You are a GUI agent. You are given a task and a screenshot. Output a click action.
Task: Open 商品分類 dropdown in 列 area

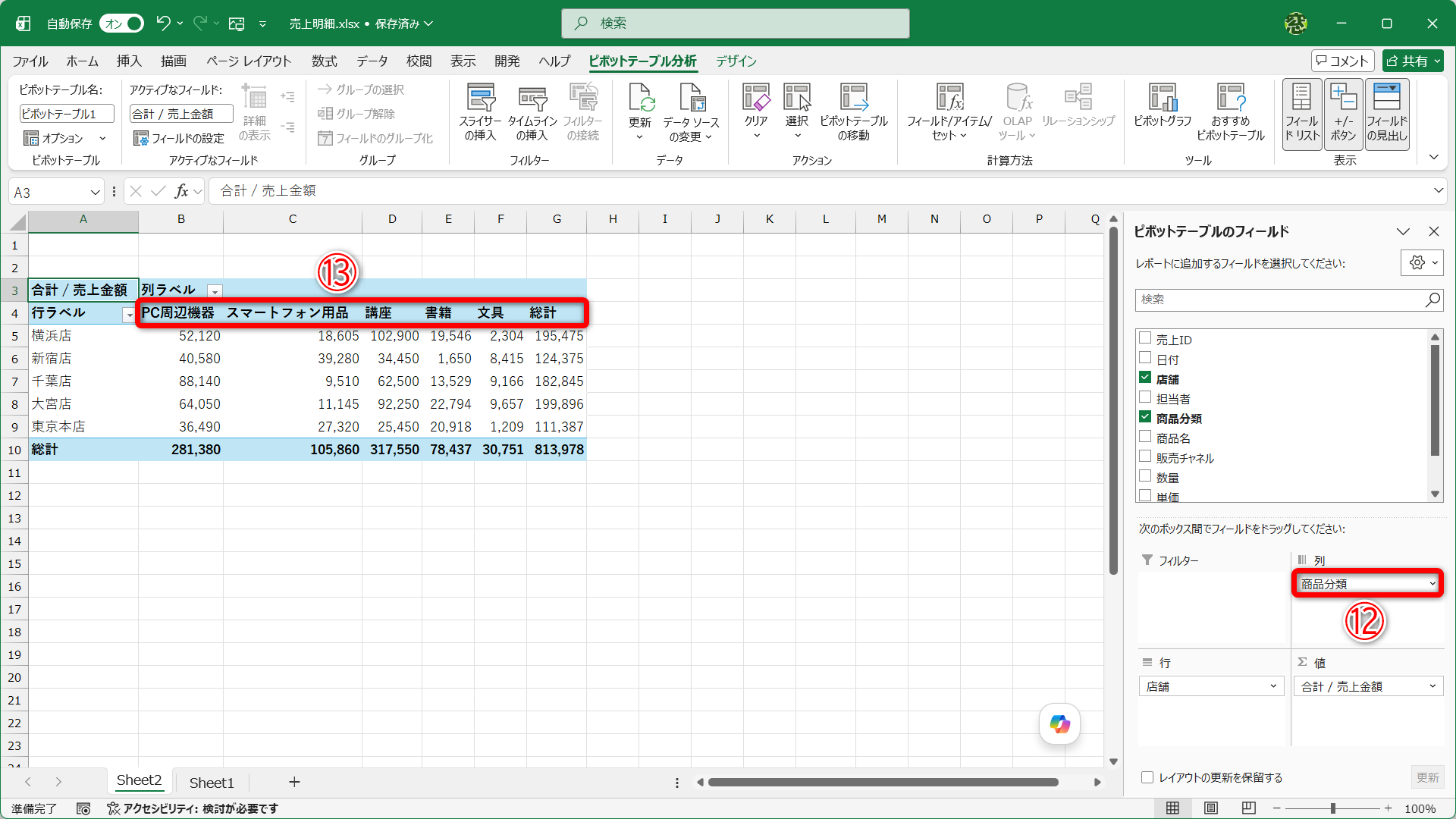point(1432,584)
